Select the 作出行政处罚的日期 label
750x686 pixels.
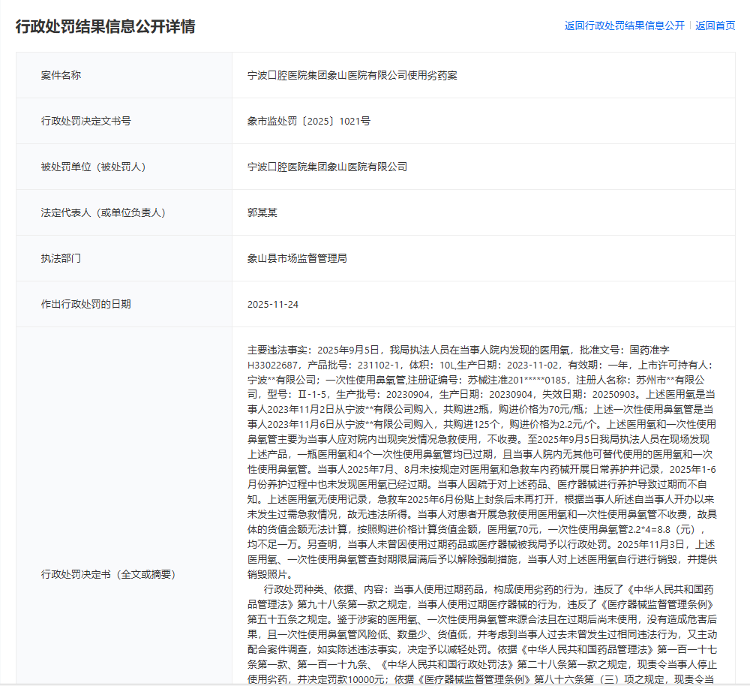86,304
